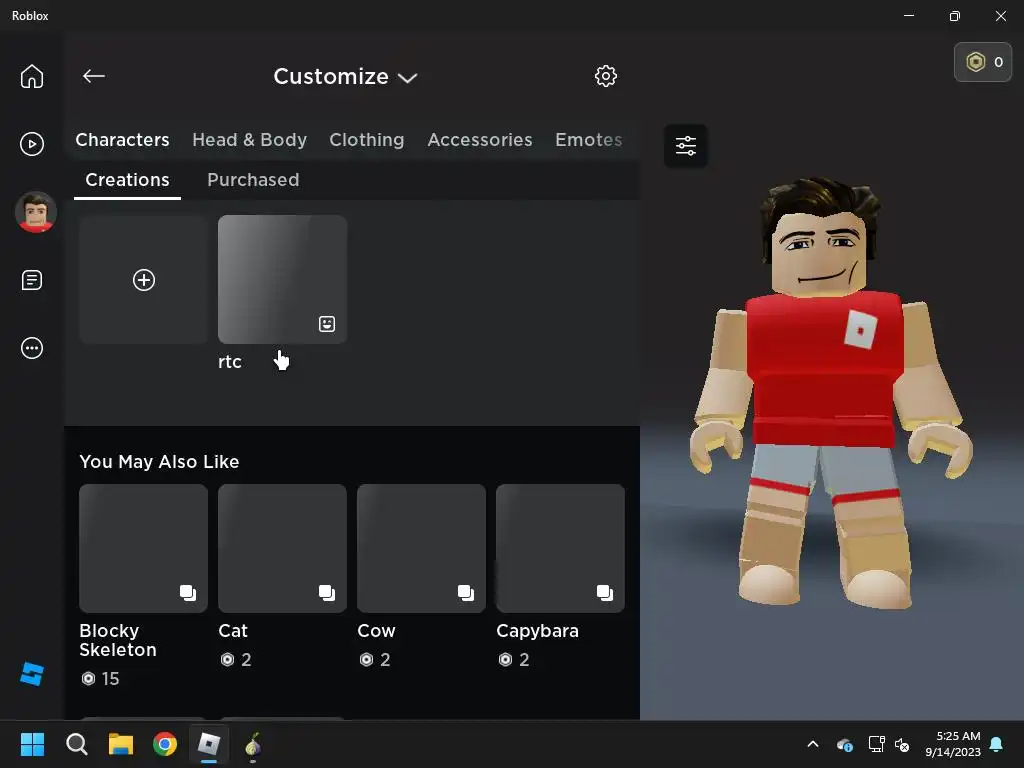
Task: Switch to the Characters tab
Action: pyautogui.click(x=122, y=140)
